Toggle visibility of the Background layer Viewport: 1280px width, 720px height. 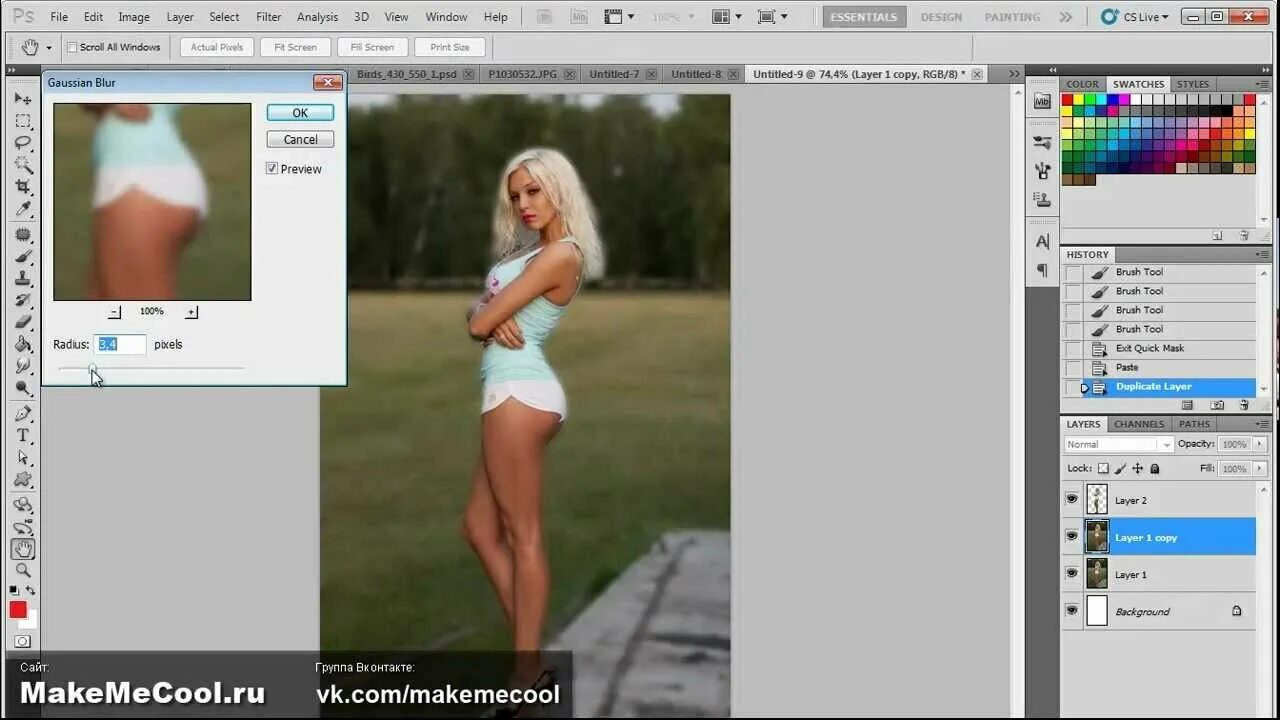click(x=1072, y=611)
